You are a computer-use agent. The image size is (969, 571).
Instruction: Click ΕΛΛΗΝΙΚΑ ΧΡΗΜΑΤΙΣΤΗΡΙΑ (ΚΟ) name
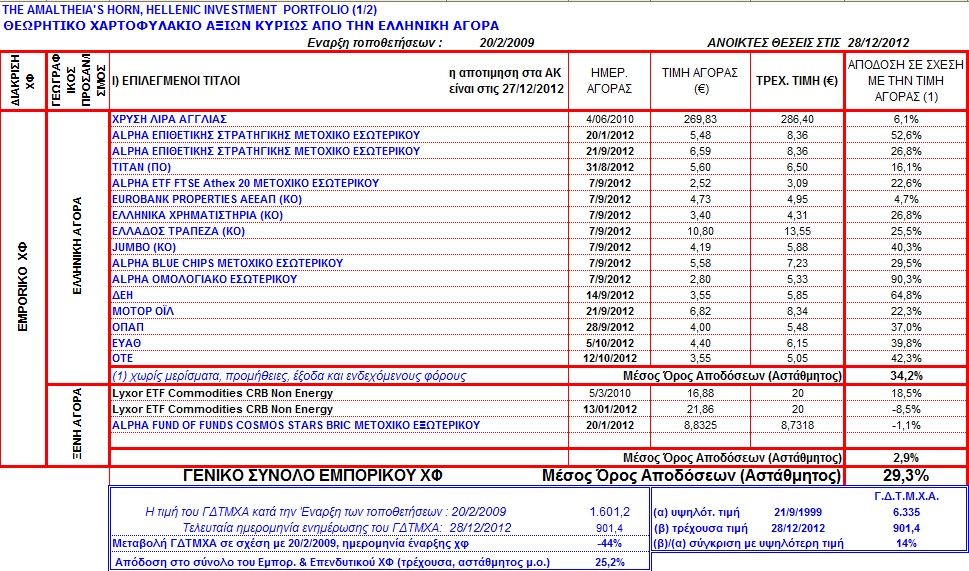197,215
